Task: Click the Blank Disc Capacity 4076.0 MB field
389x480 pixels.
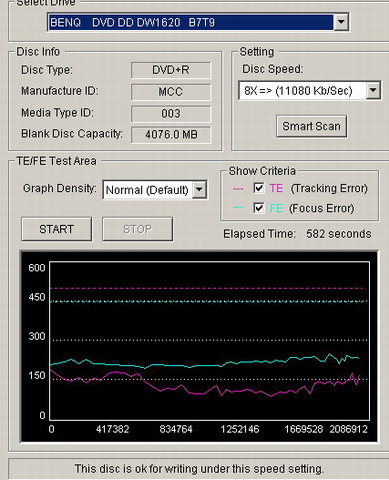Action: 171,135
